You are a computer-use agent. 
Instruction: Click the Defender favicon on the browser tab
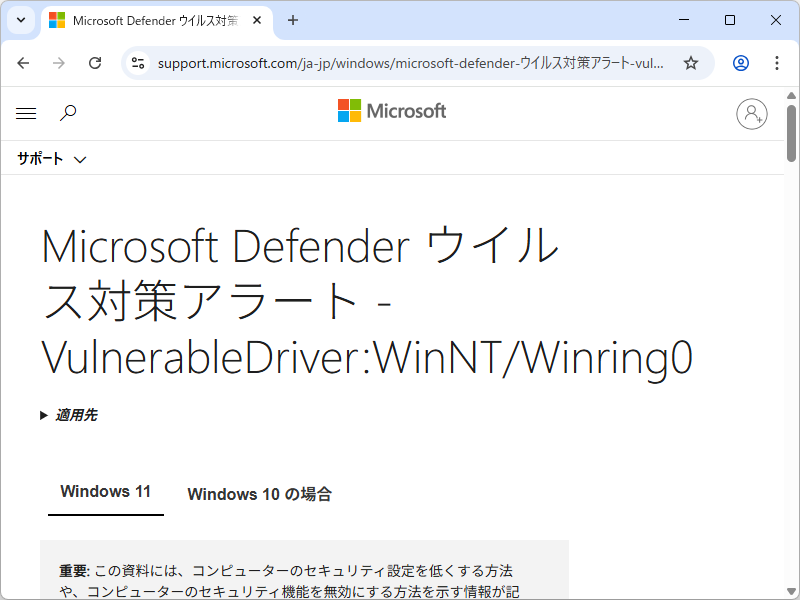57,20
